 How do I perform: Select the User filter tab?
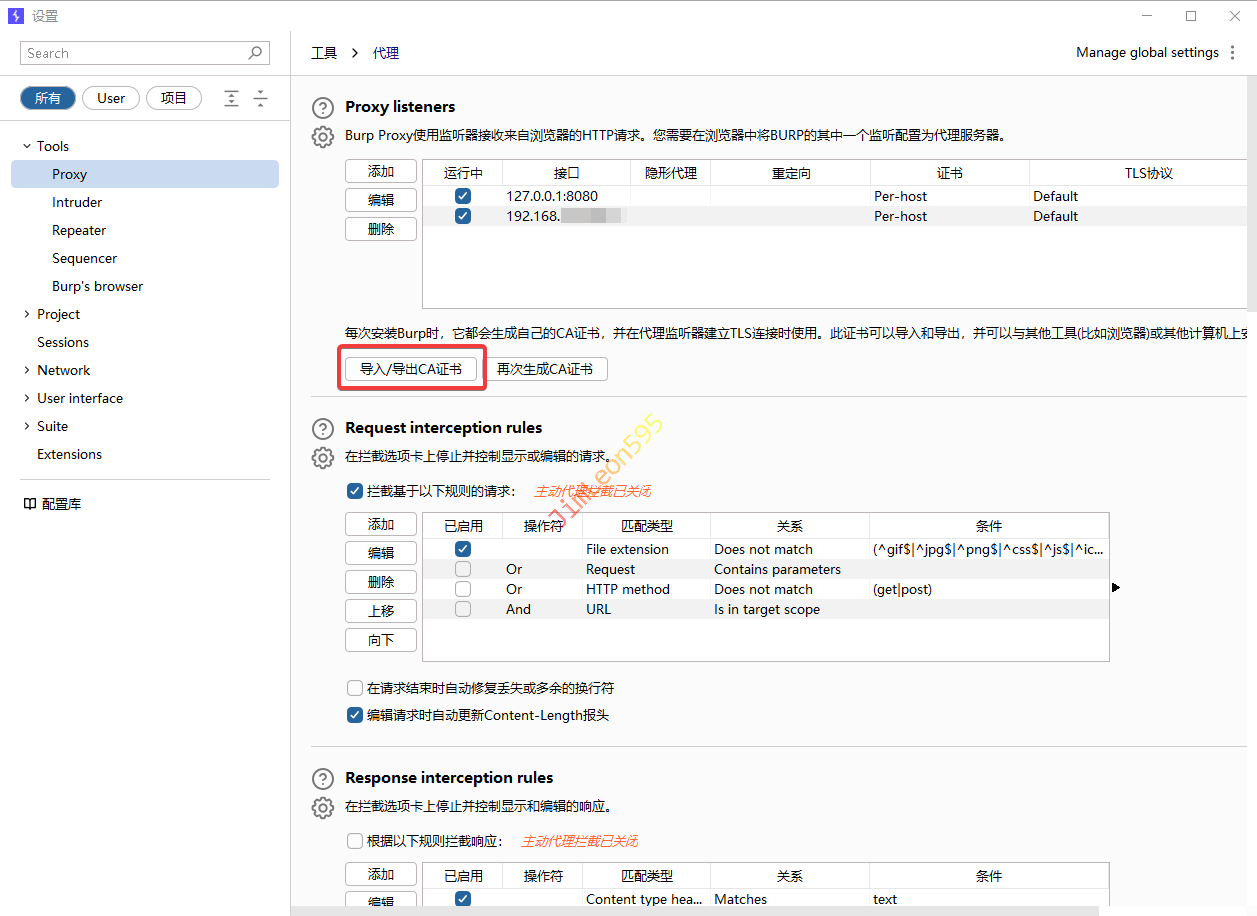(111, 98)
